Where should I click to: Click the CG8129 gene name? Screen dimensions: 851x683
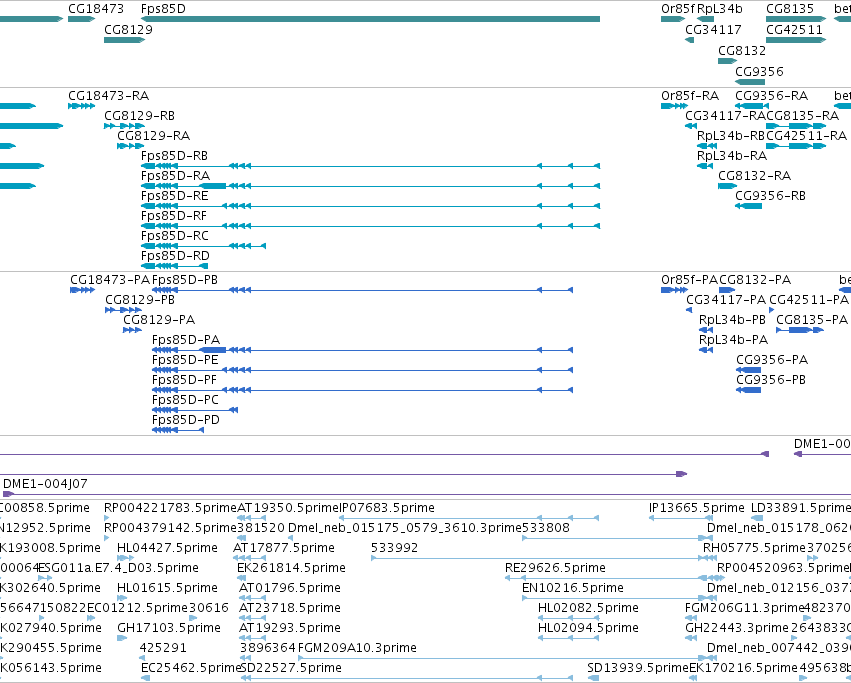pos(129,30)
